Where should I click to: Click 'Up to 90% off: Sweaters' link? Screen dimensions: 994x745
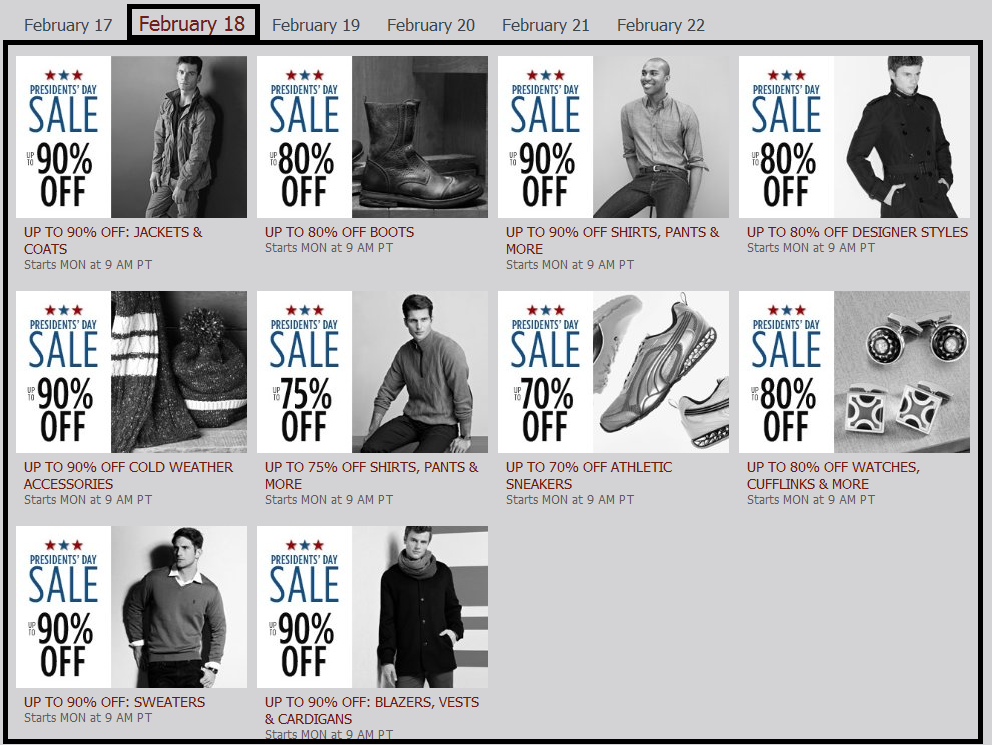click(x=114, y=702)
